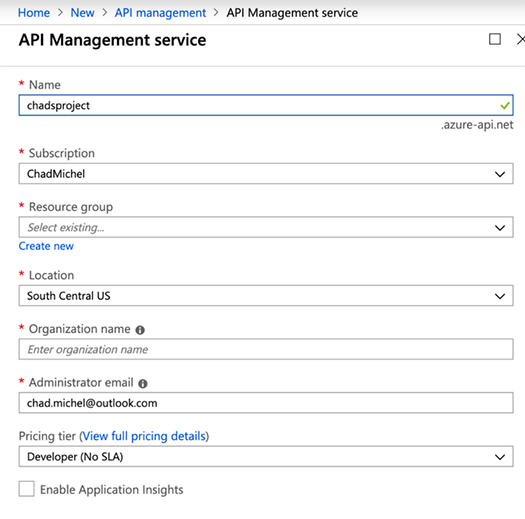Click the Name field containing chadsproject

(x=266, y=105)
